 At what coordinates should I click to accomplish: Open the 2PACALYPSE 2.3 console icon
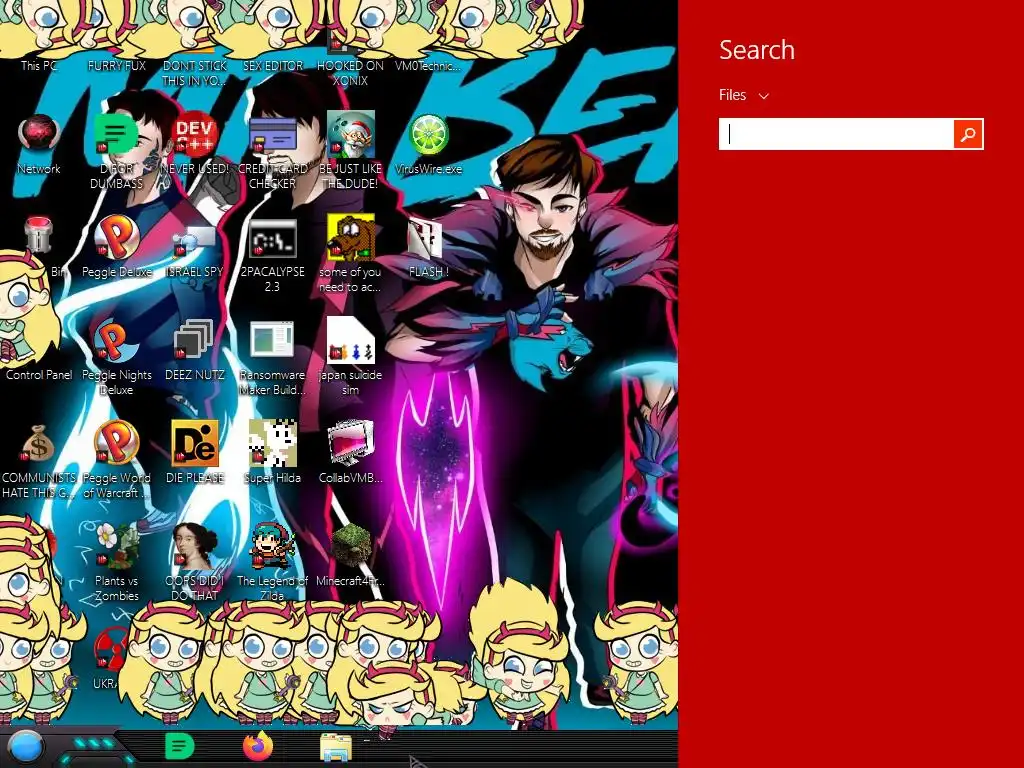pyautogui.click(x=272, y=237)
